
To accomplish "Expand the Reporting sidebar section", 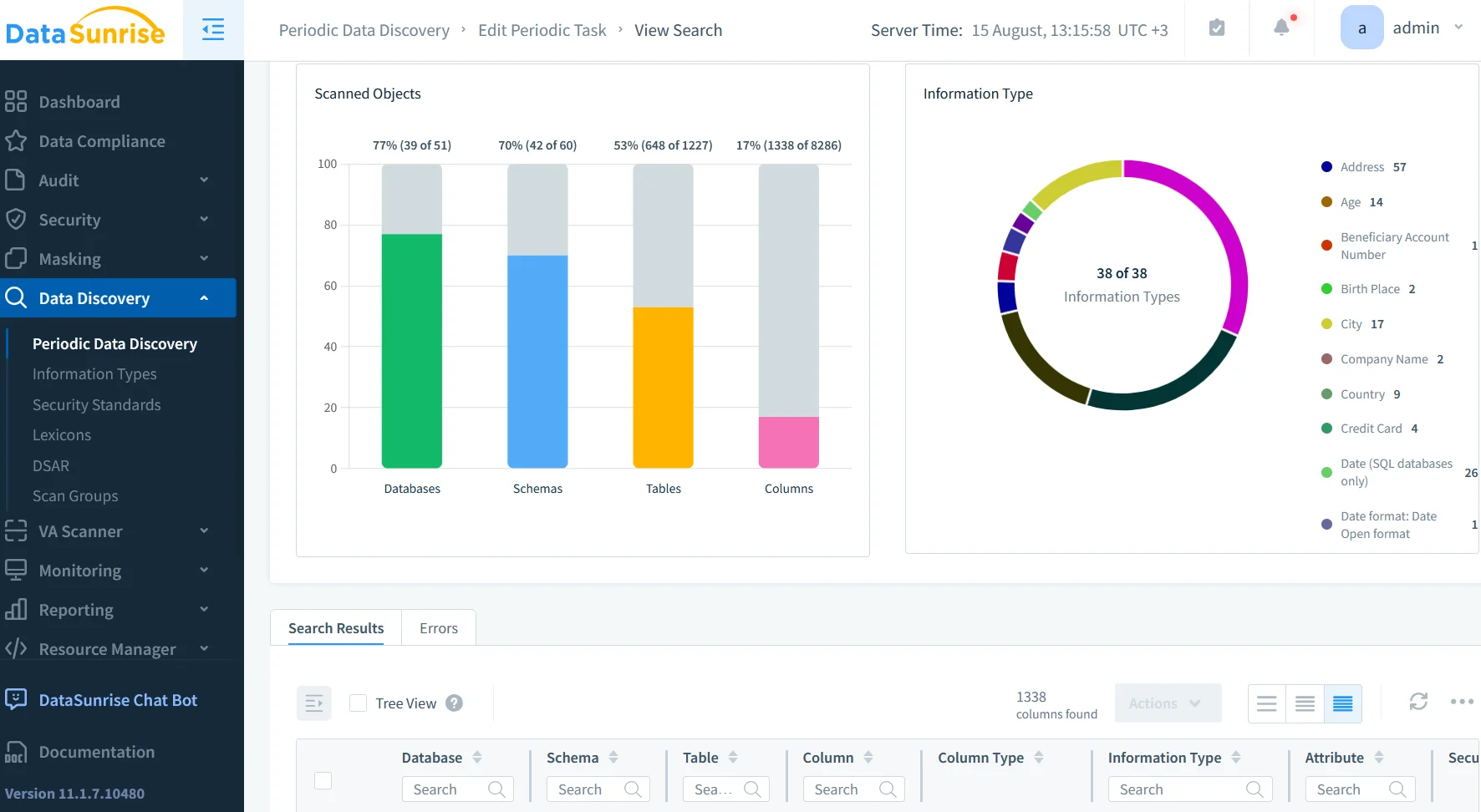I will click(76, 610).
